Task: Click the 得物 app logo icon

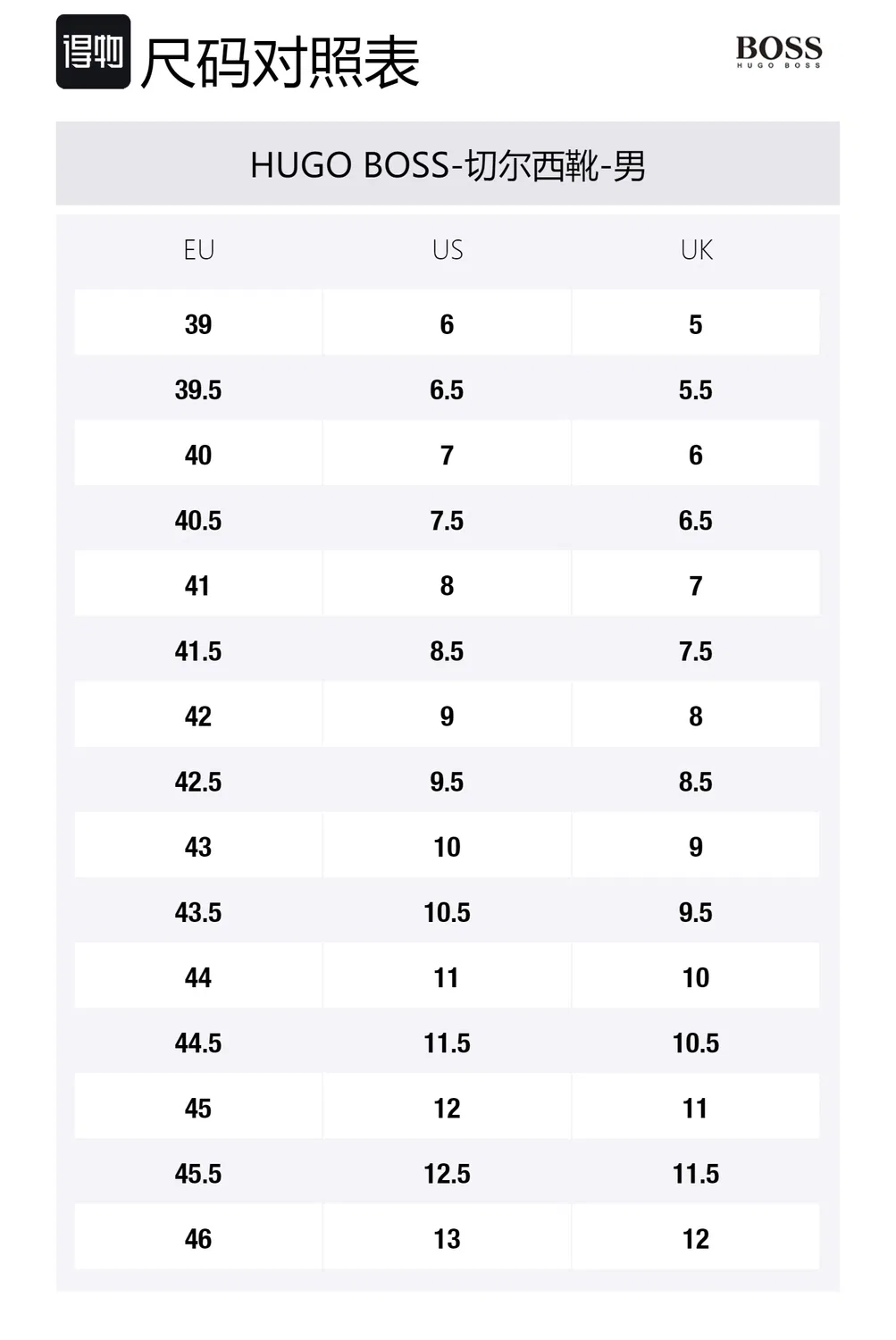Action: pyautogui.click(x=93, y=52)
